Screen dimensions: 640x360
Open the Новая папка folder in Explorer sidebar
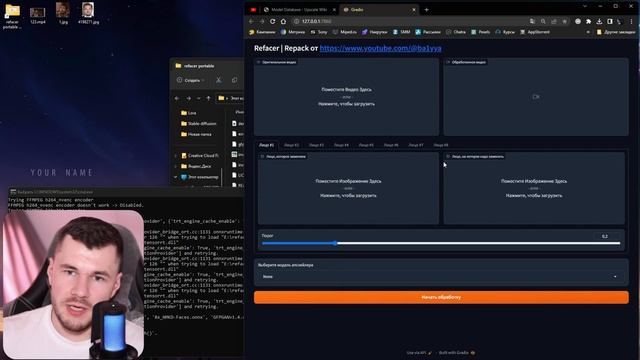click(x=196, y=134)
